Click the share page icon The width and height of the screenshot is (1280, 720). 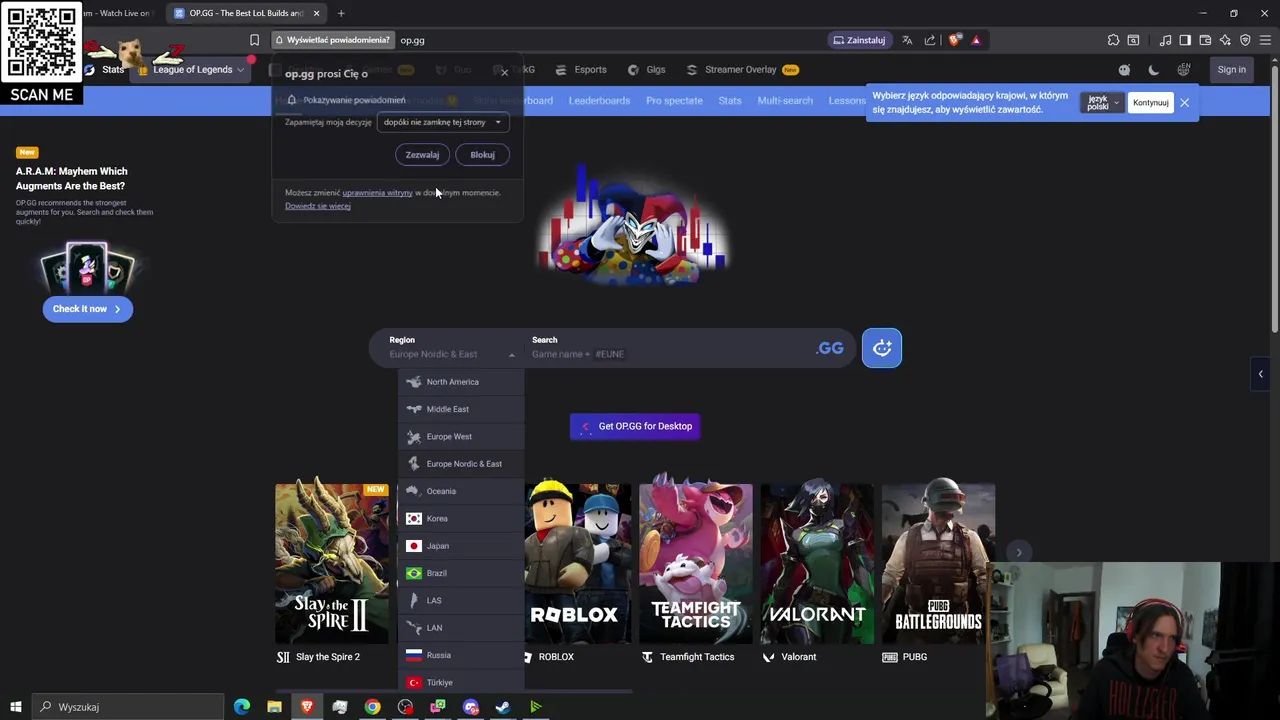pyautogui.click(x=930, y=40)
